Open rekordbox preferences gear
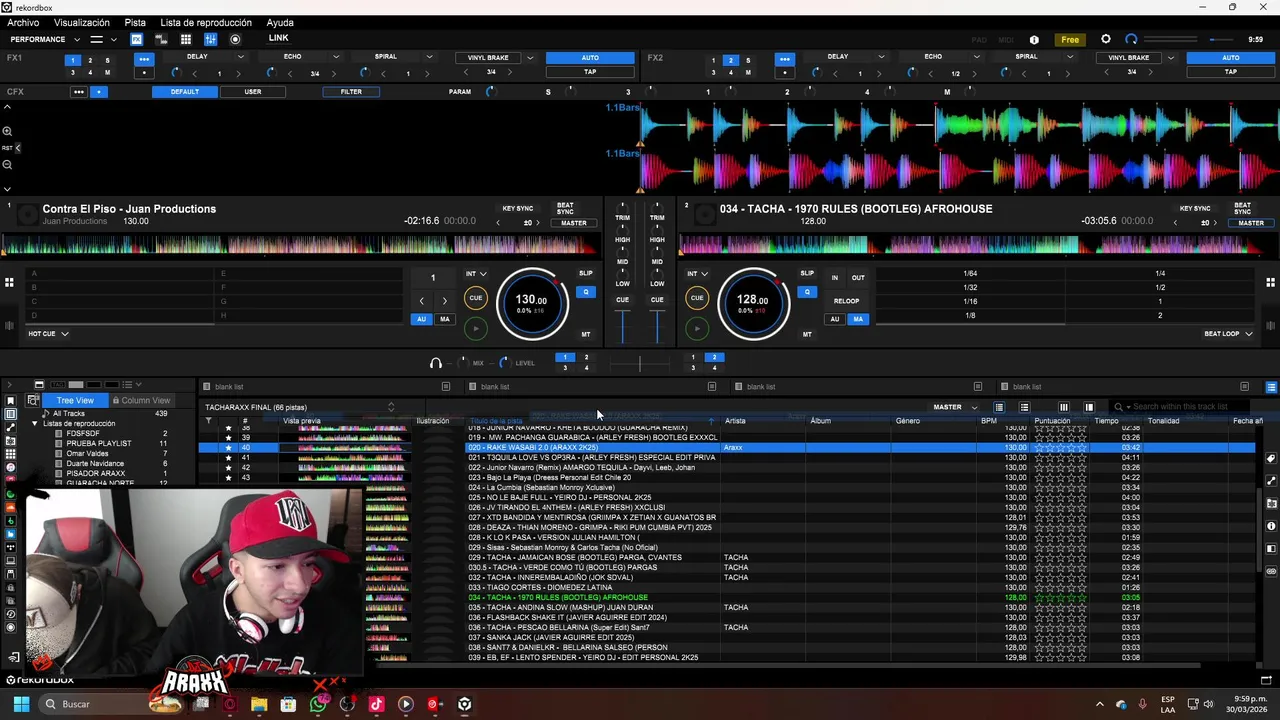1280x720 pixels. (1105, 39)
